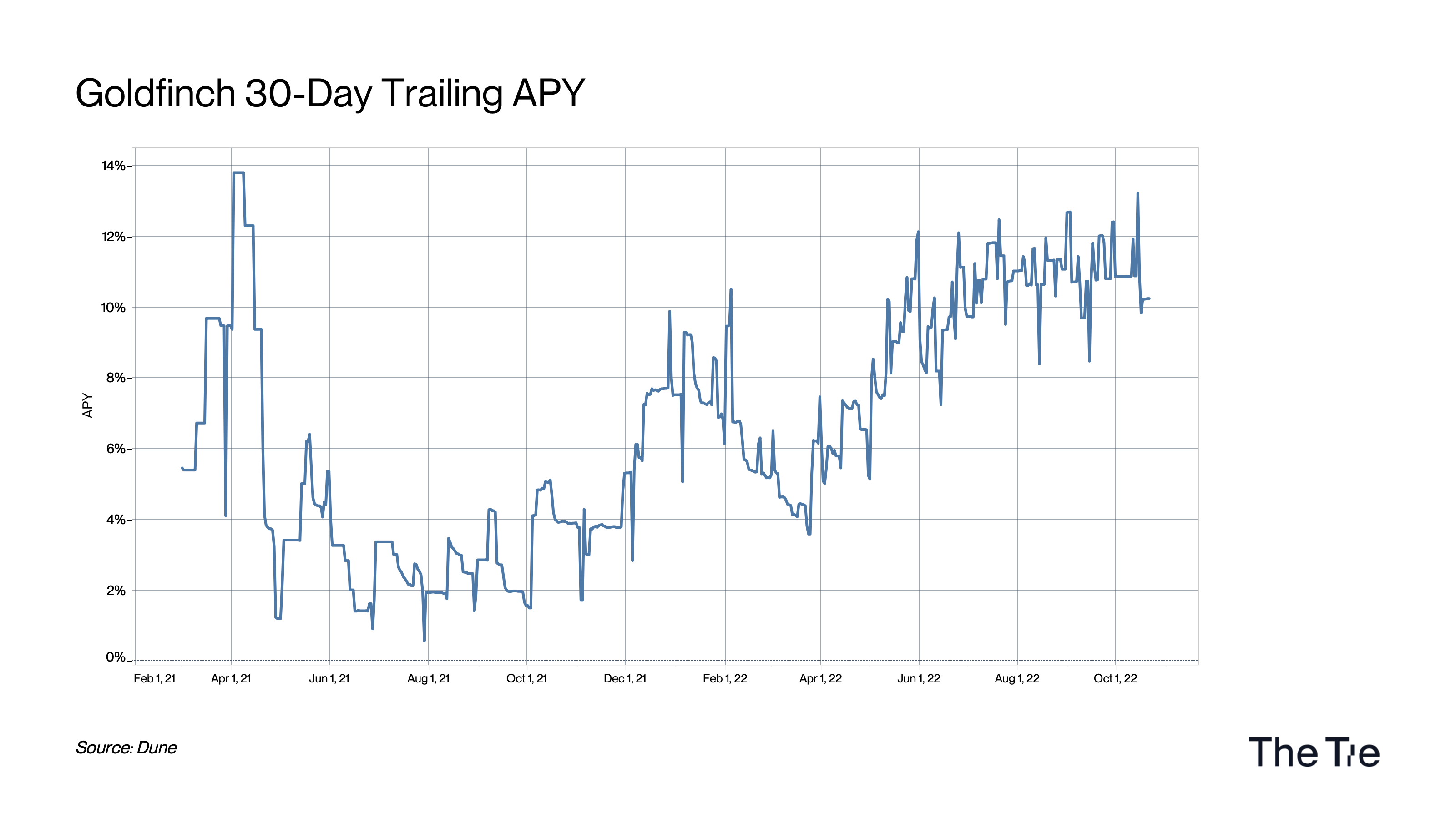
Task: Click the Aug 1, 21 date label
Action: click(x=429, y=678)
